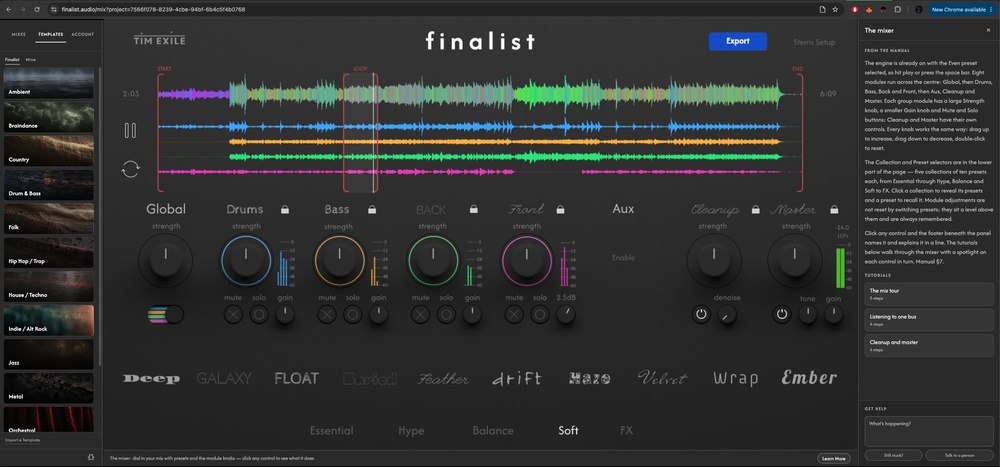Open Listening to one bus tutorial
Viewport: 1000px width, 467px height.
coord(929,320)
